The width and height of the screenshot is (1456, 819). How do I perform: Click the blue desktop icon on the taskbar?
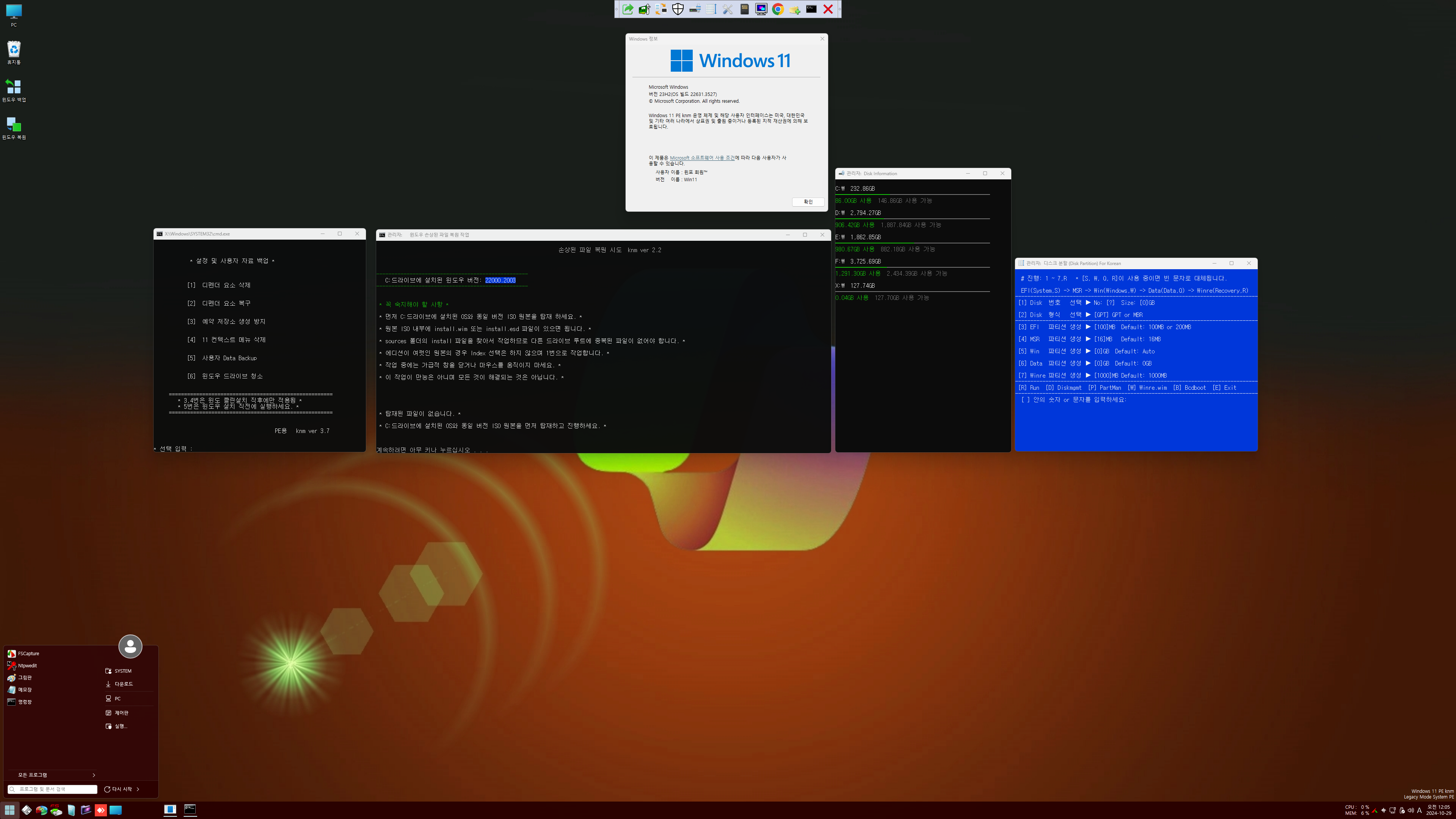point(115,810)
